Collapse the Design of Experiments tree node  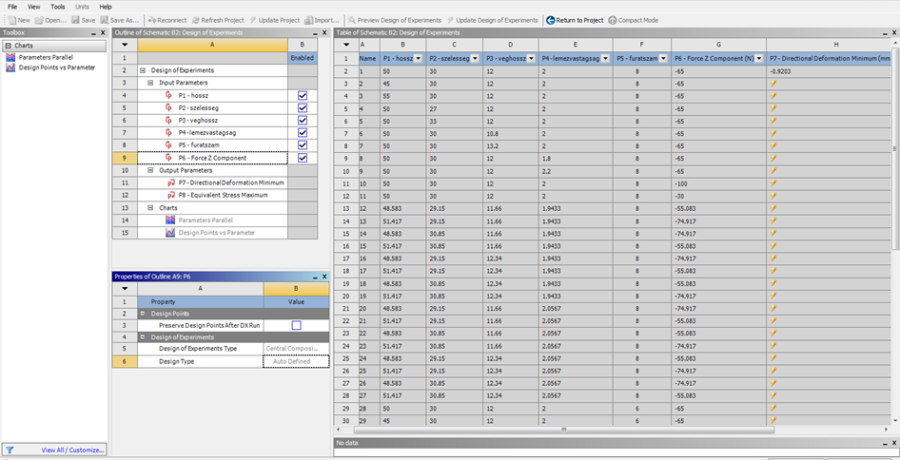142,70
